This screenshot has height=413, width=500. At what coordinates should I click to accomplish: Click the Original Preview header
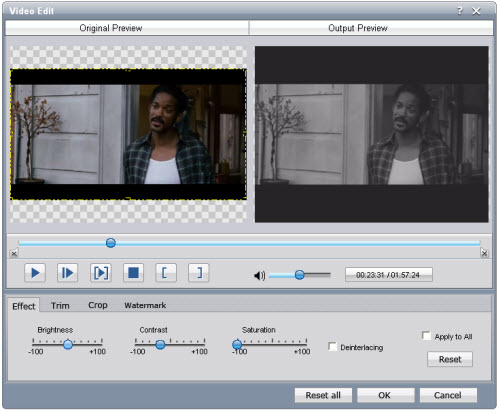click(x=127, y=28)
